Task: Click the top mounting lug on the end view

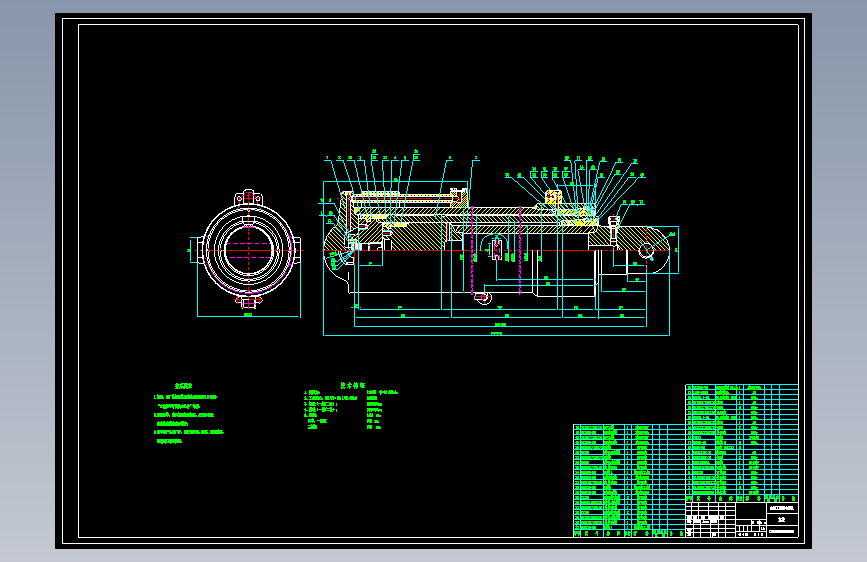Action: [x=249, y=197]
